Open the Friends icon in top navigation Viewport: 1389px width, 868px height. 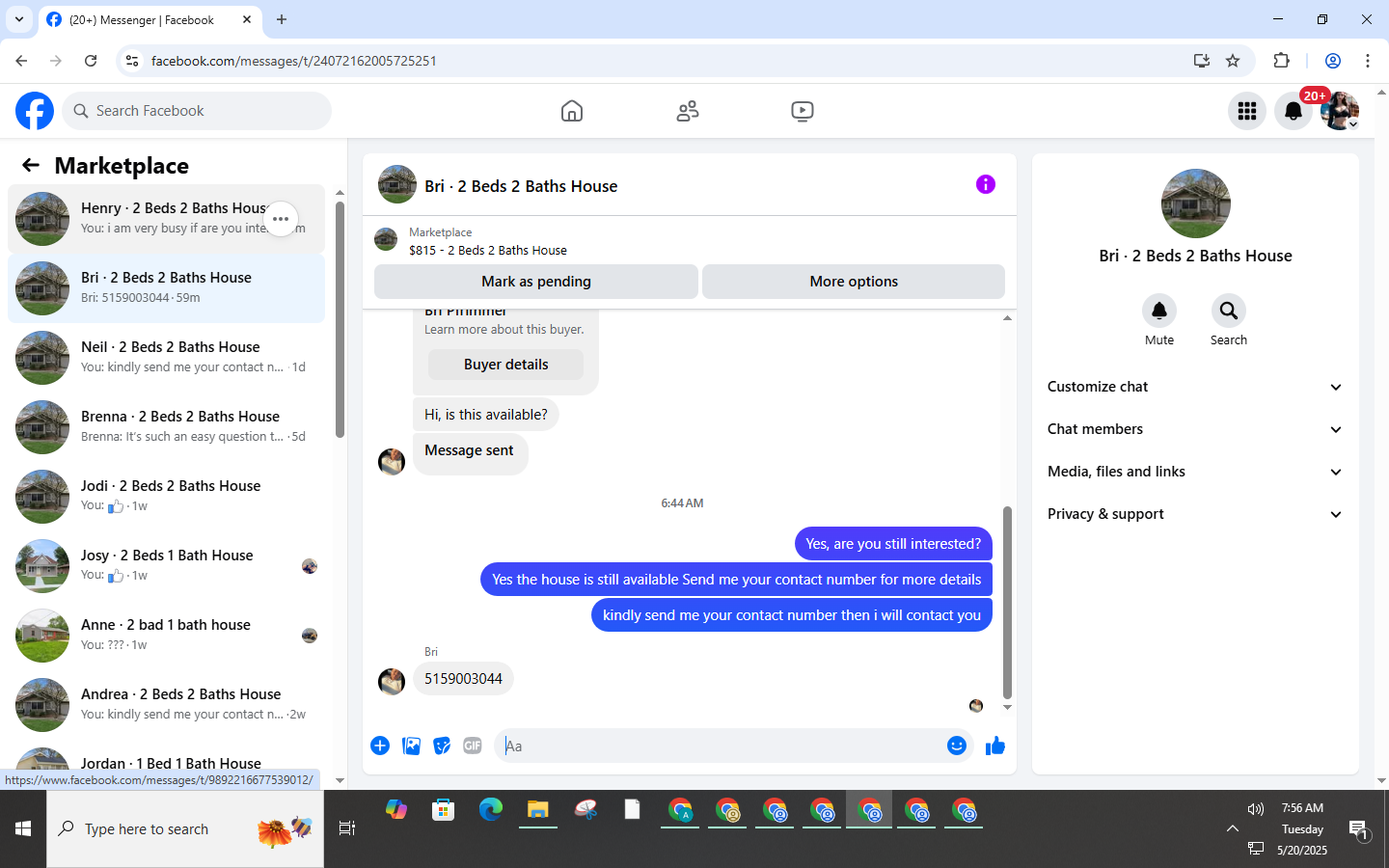point(688,111)
